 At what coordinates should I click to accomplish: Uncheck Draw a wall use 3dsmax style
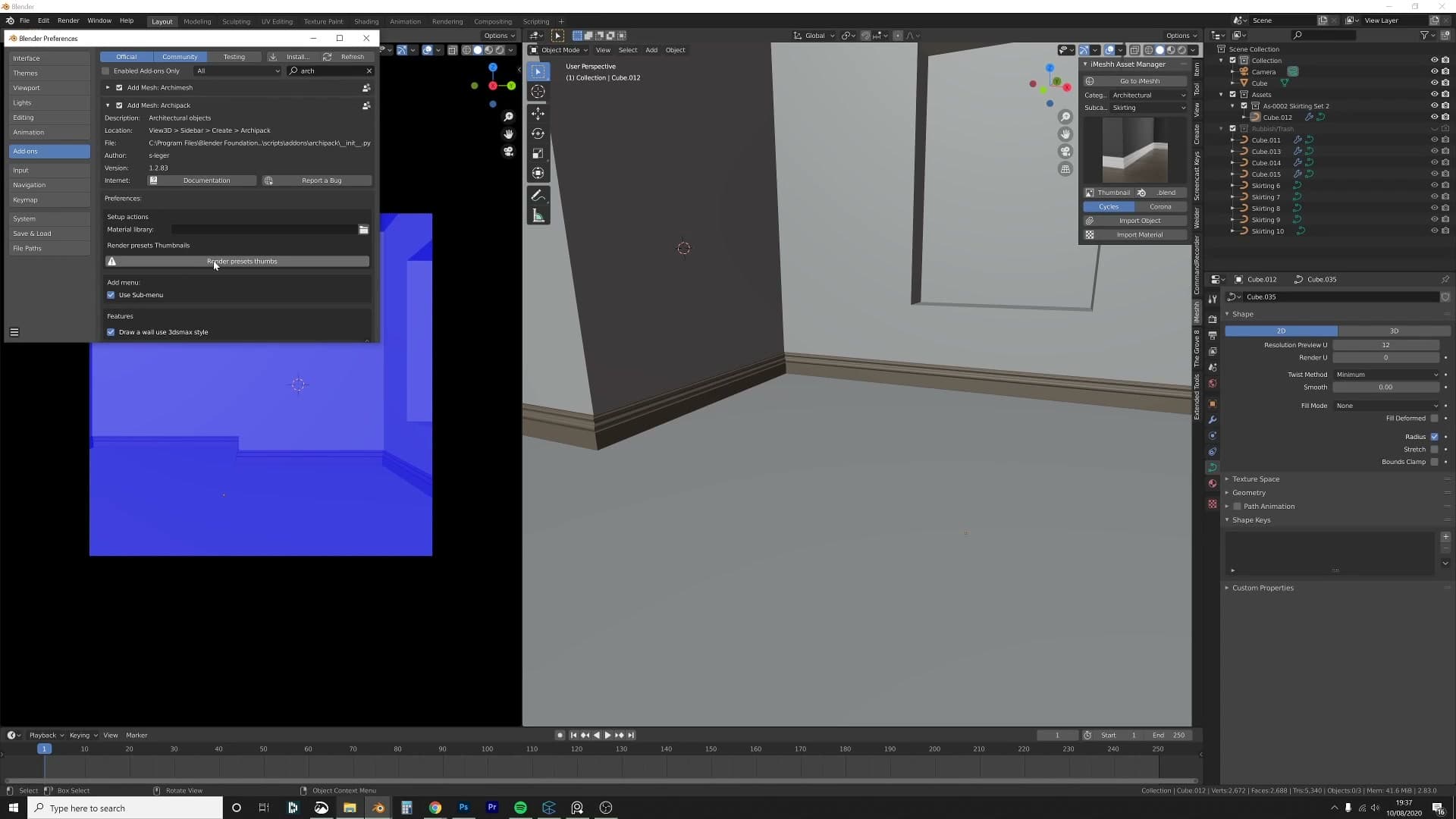pyautogui.click(x=111, y=332)
